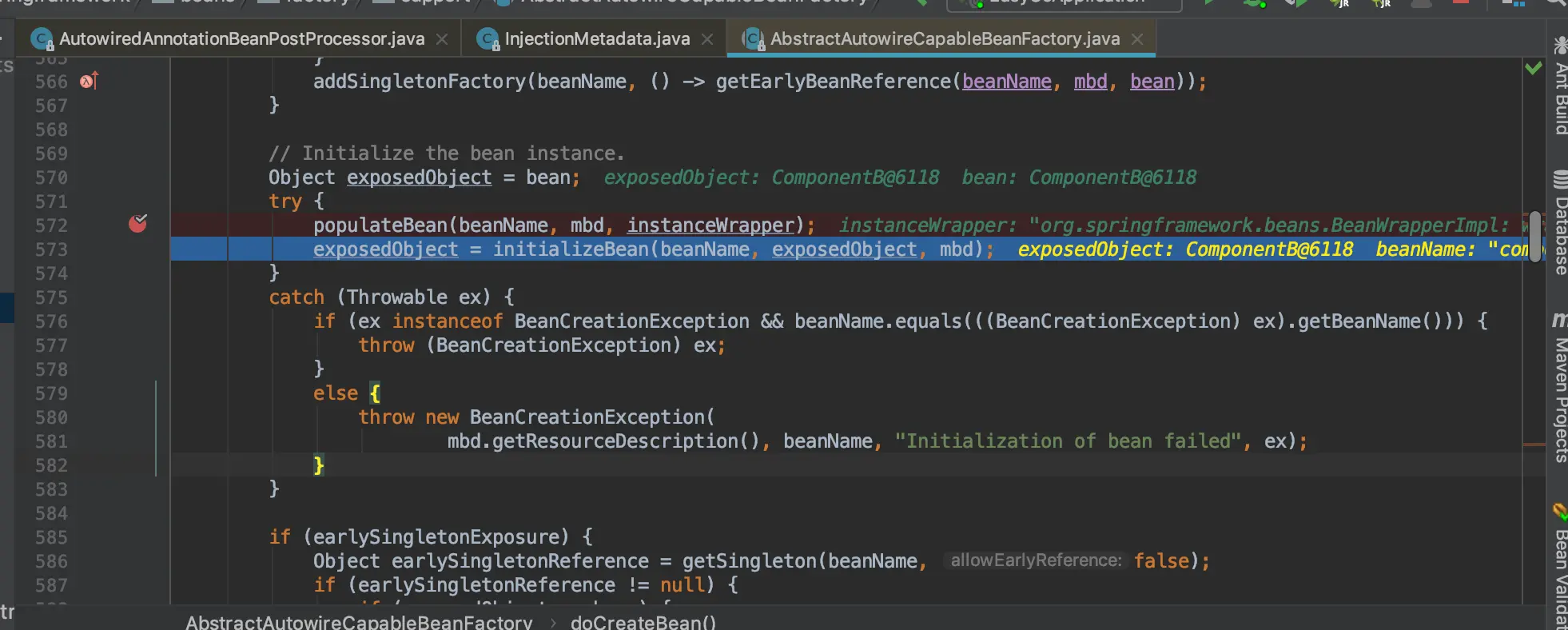The height and width of the screenshot is (630, 1568).
Task: Click inline debug value 'bean: ComponentB@6118'
Action: pyautogui.click(x=1079, y=177)
